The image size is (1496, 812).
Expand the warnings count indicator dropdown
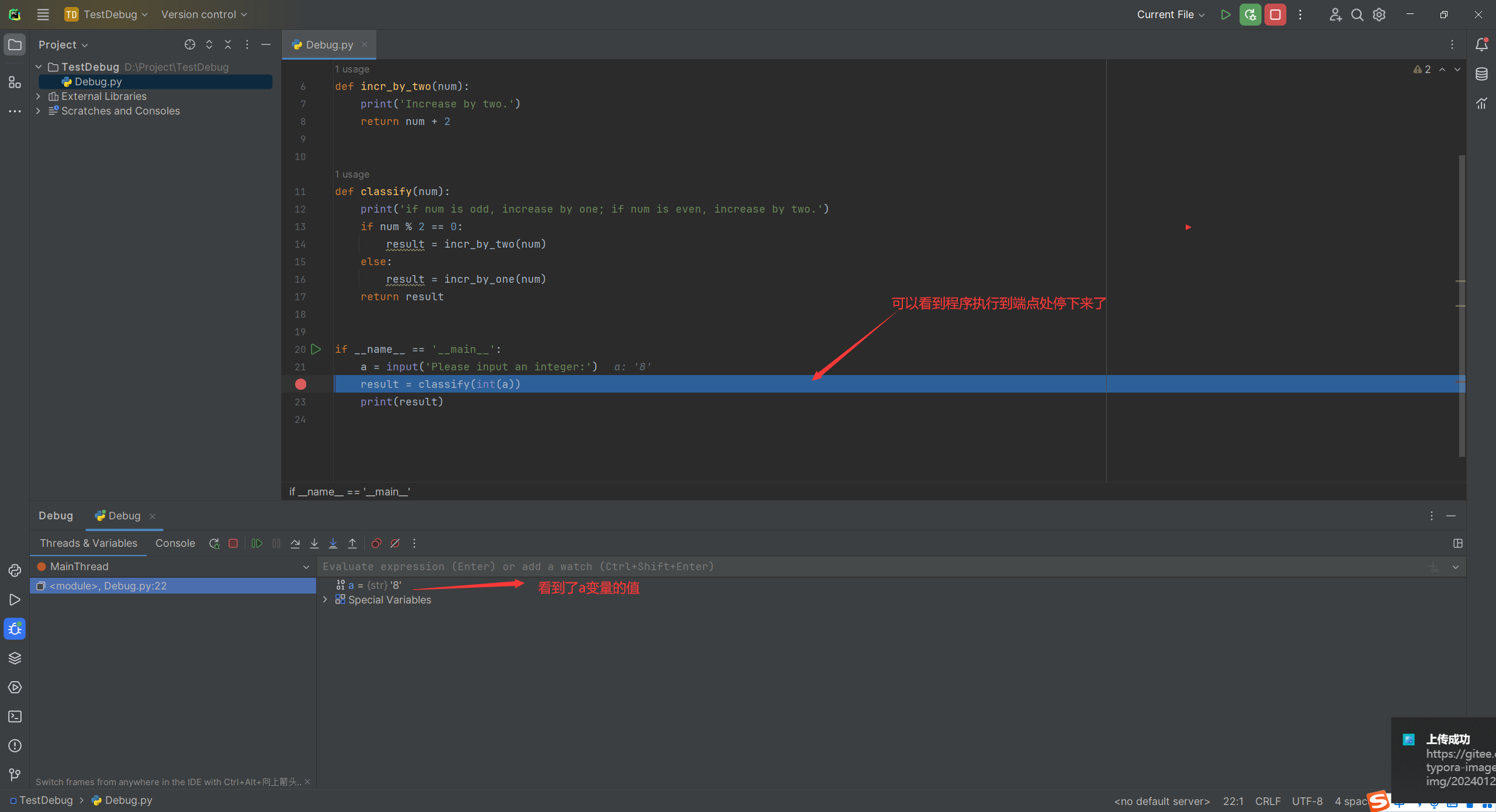point(1422,69)
